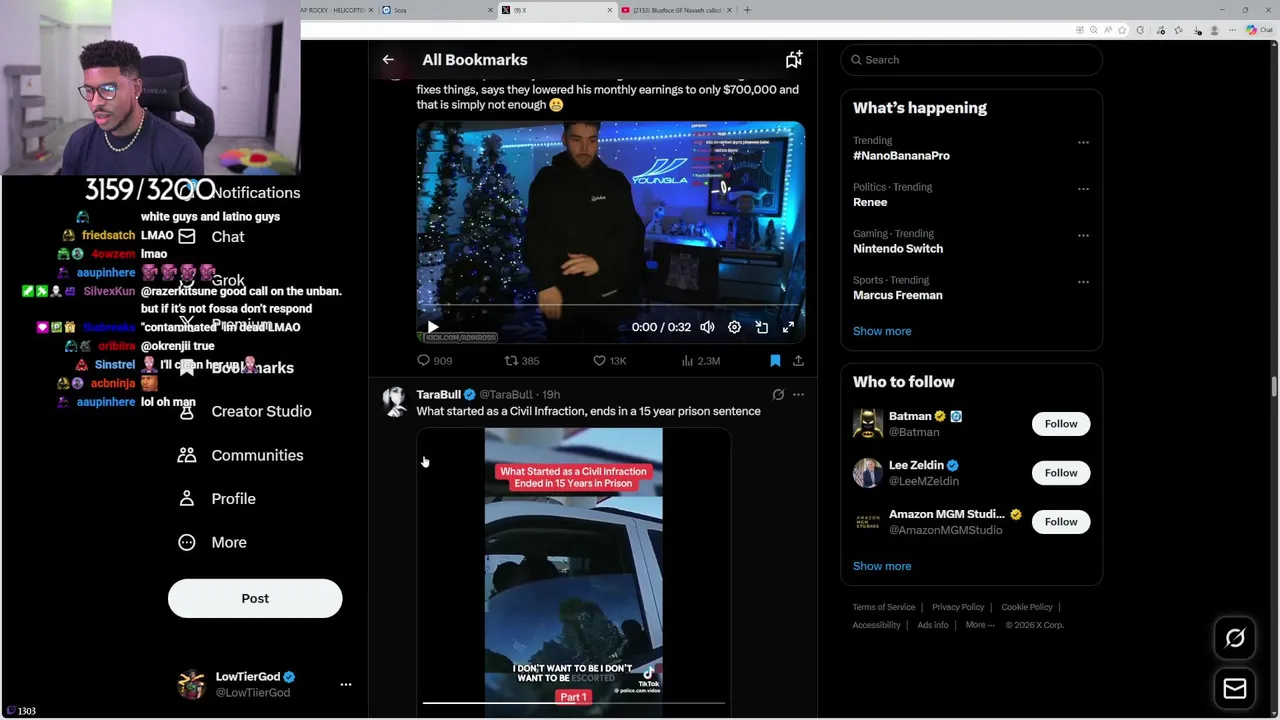Open Accessibility footer link
The image size is (1280, 720).
pyautogui.click(x=876, y=625)
